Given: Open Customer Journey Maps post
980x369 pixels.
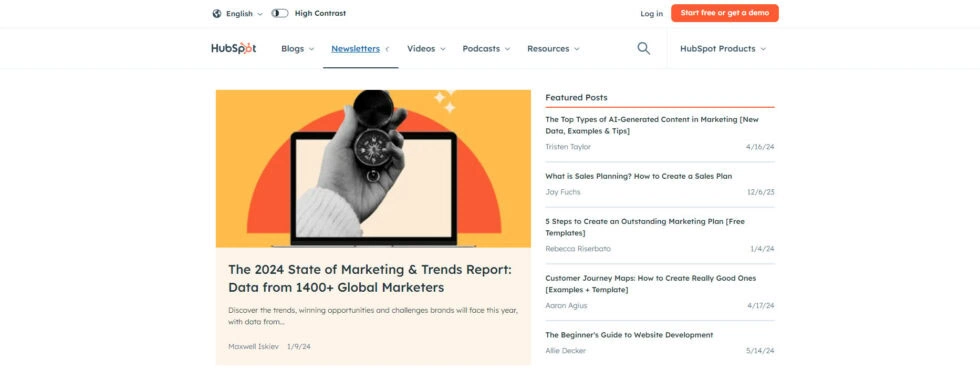Looking at the screenshot, I should [x=651, y=284].
